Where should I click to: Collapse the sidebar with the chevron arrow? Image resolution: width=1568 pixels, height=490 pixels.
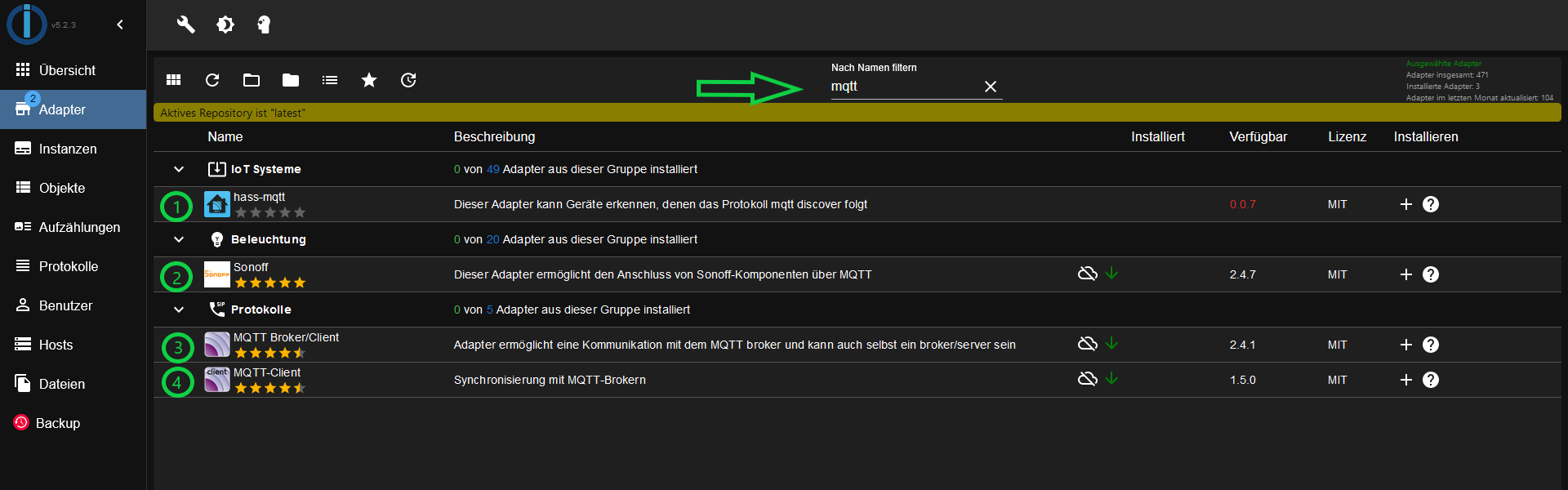(120, 24)
